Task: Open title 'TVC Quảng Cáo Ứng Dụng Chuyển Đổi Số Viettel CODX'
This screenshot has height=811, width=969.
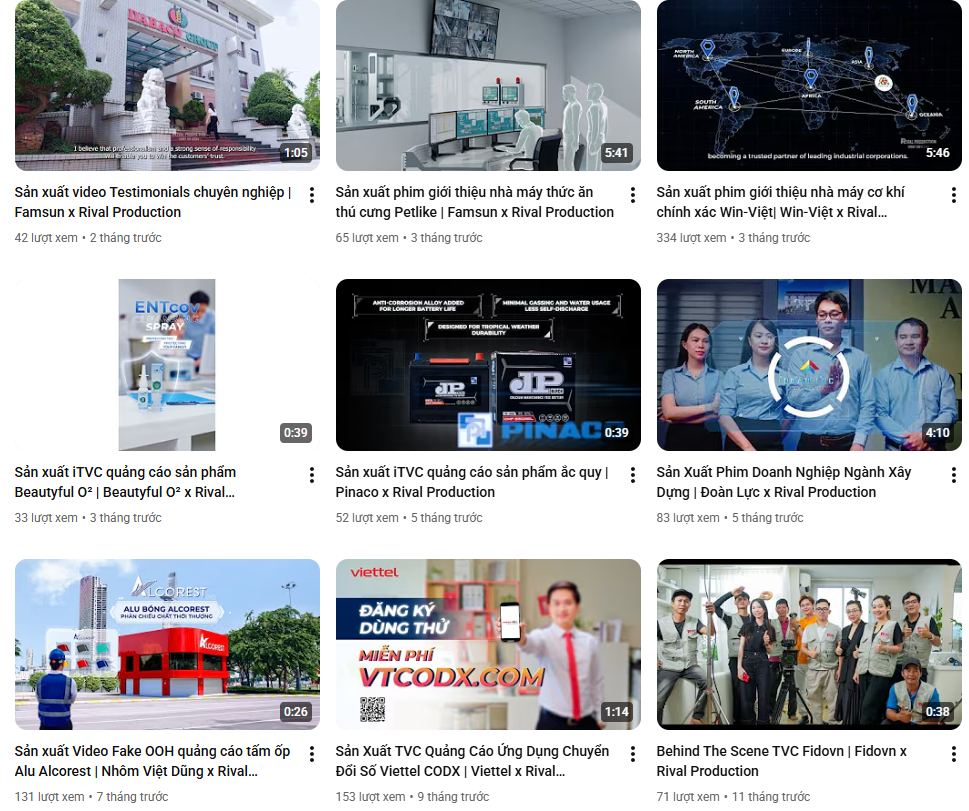Action: pos(472,761)
